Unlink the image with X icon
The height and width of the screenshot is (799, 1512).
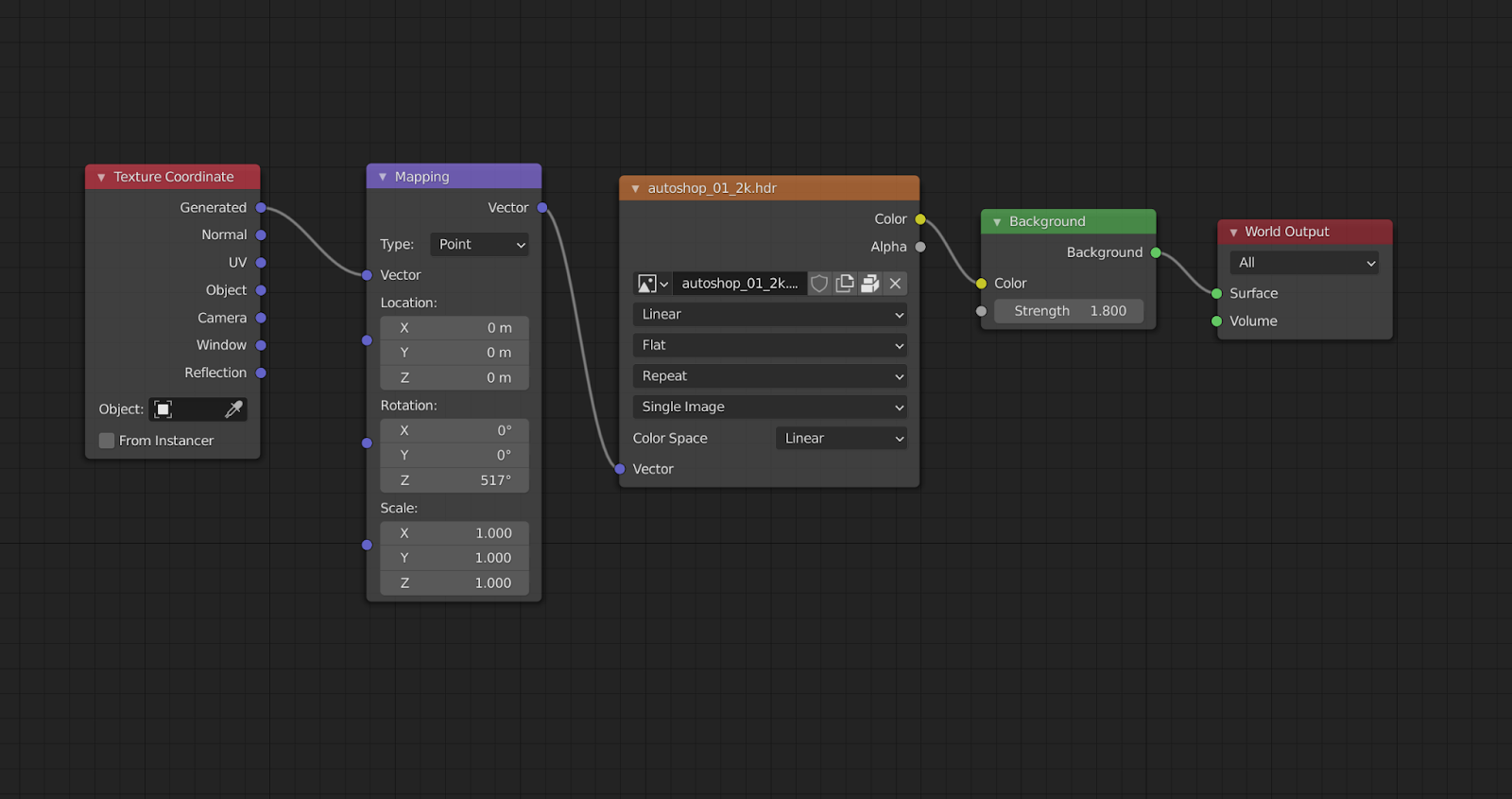tap(895, 284)
